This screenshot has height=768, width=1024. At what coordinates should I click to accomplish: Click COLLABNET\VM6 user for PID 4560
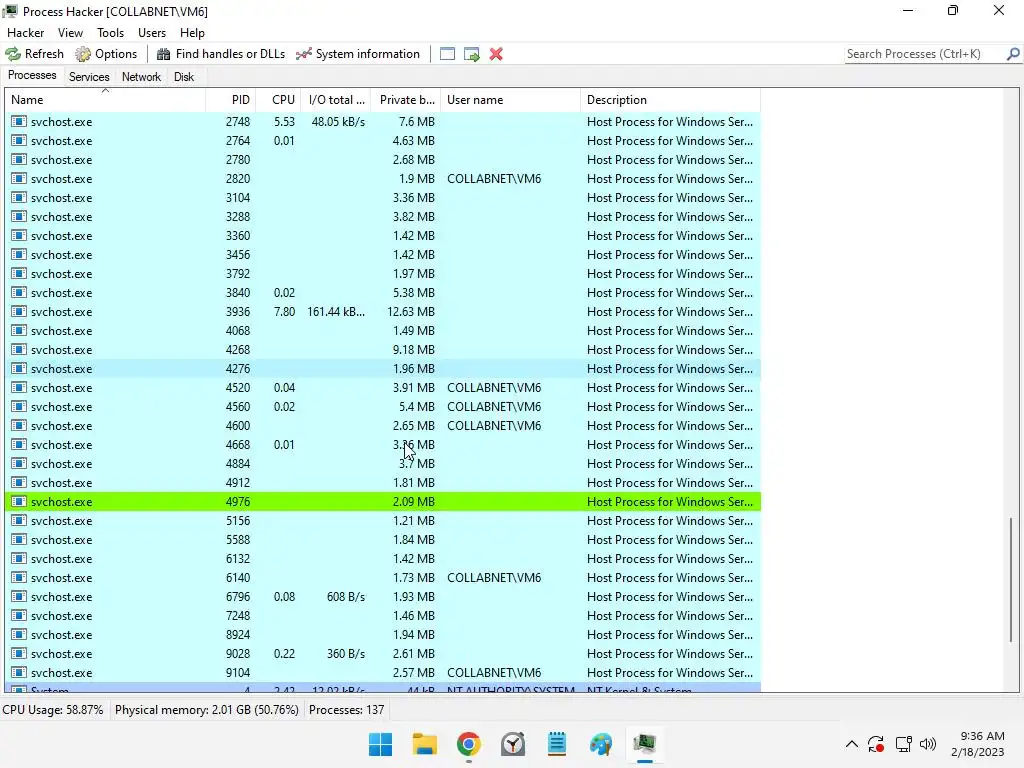pyautogui.click(x=494, y=407)
